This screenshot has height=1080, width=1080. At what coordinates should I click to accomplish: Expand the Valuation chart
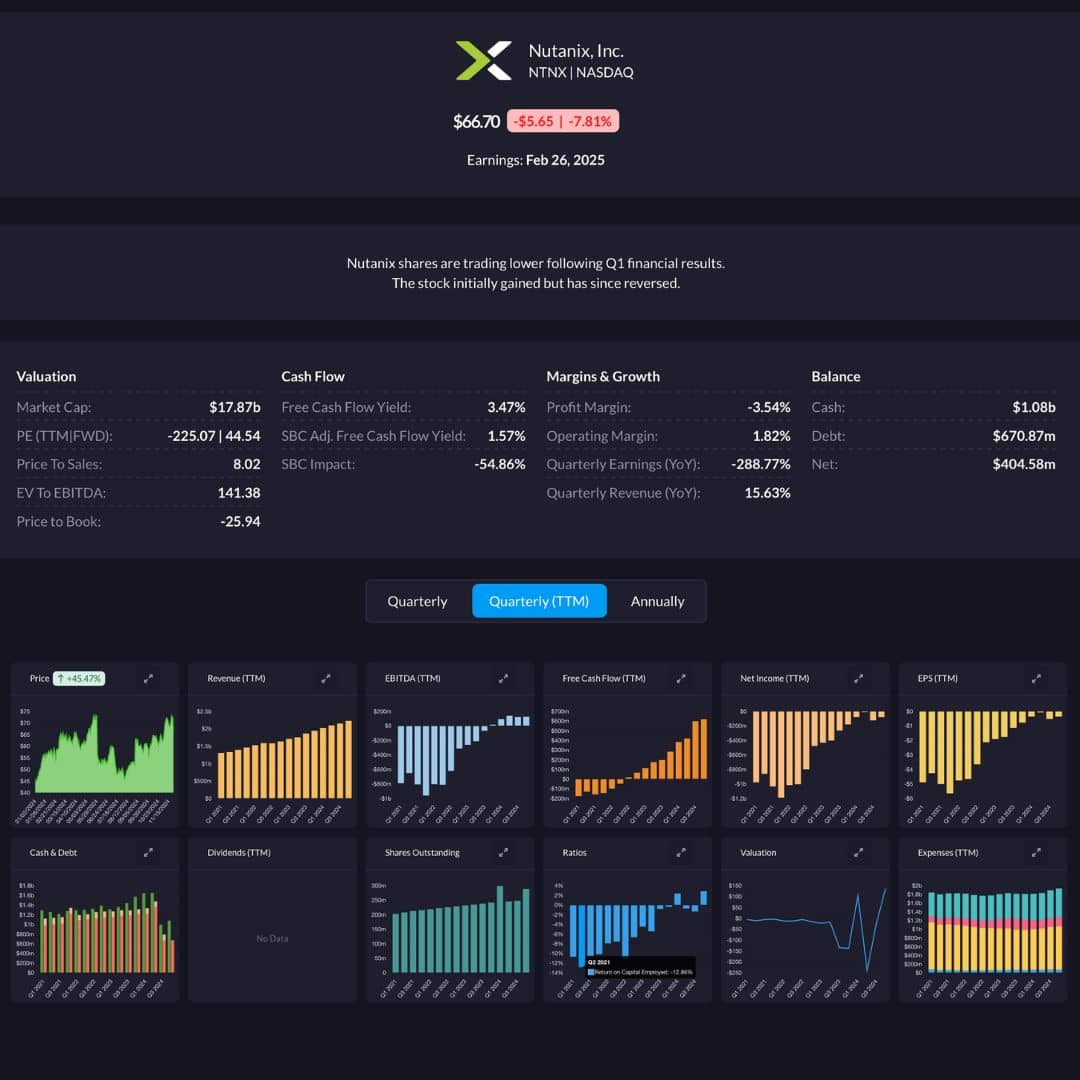point(858,853)
